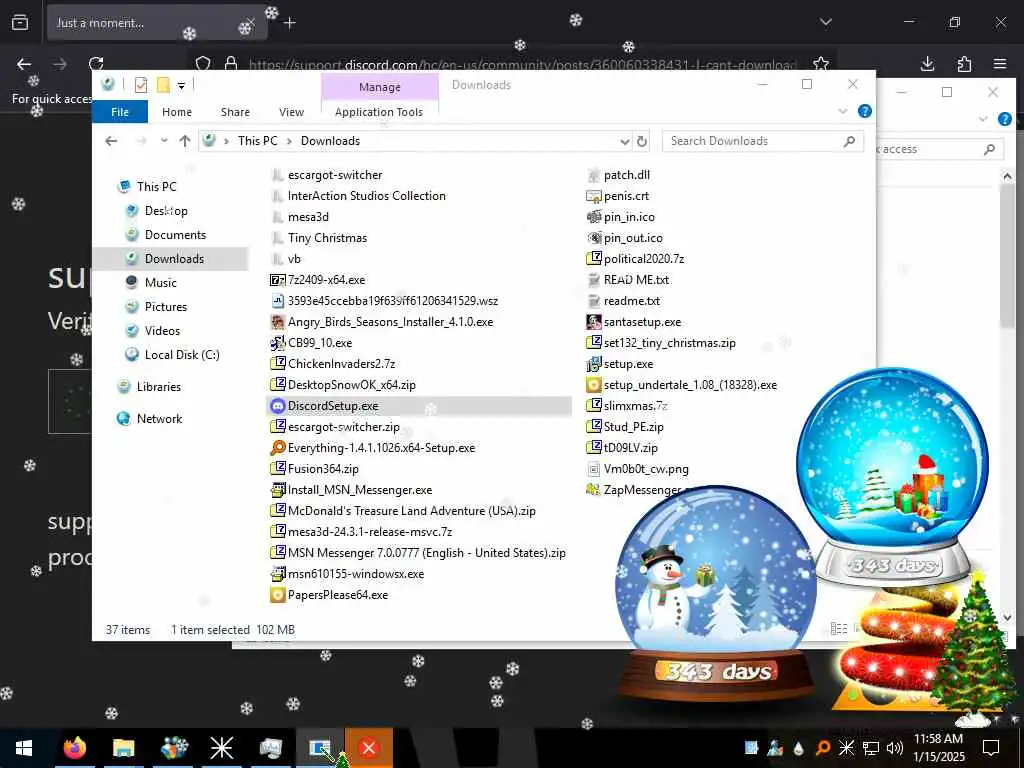The width and height of the screenshot is (1024, 768).
Task: Expand the address bar history dropdown
Action: click(624, 142)
